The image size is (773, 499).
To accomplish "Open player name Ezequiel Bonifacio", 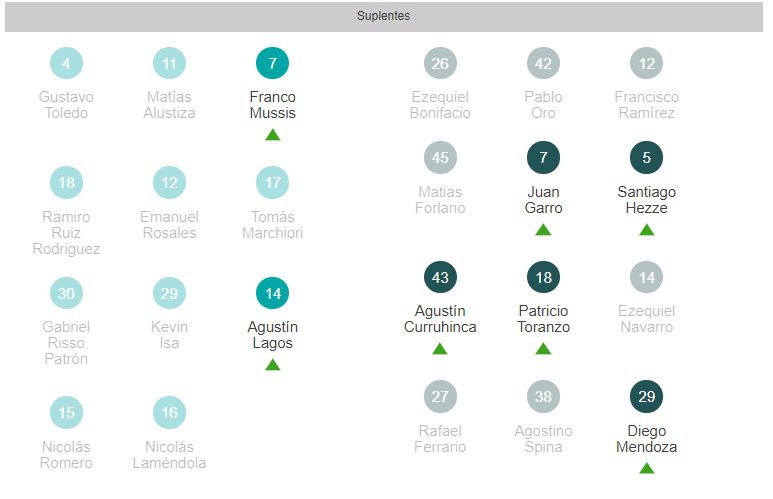I will [x=440, y=105].
